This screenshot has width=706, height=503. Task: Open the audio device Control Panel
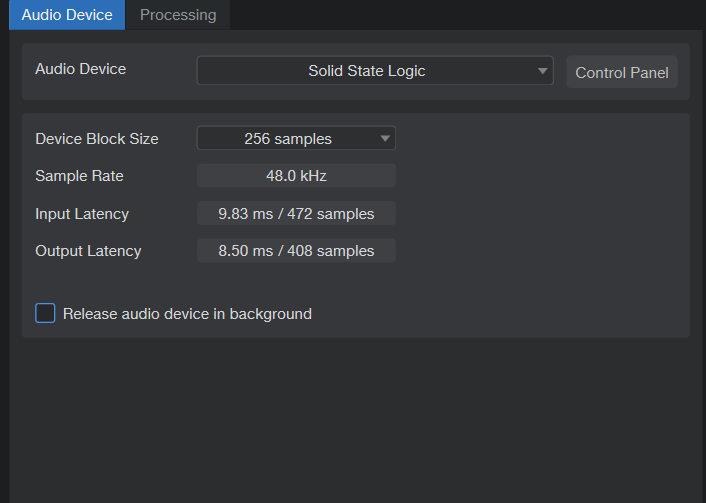pyautogui.click(x=622, y=72)
